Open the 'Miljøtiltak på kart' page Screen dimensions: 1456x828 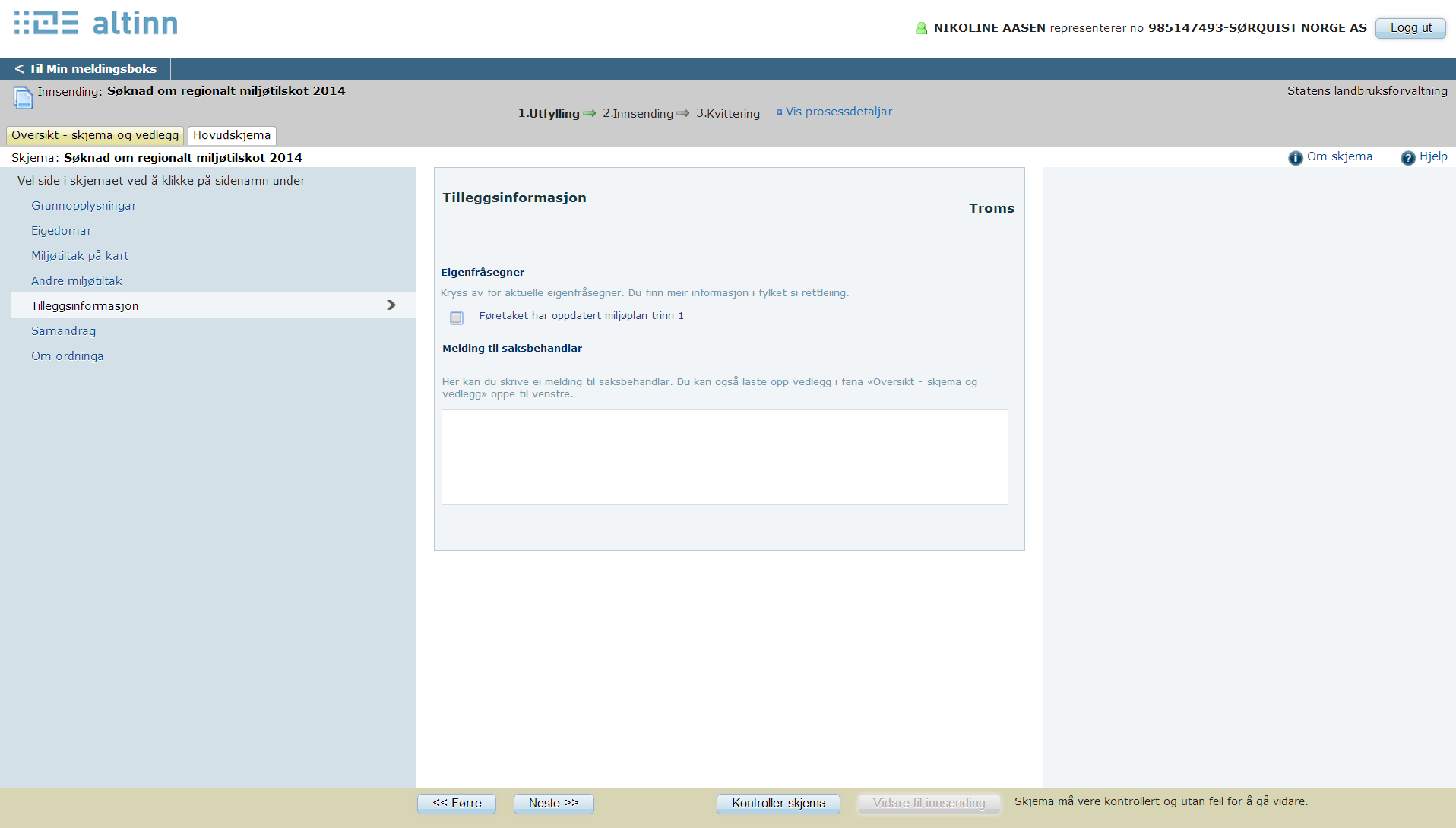click(80, 255)
